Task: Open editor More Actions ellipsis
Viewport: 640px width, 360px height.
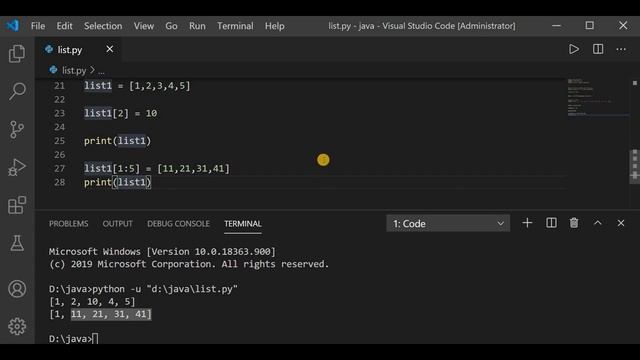Action: [x=621, y=49]
